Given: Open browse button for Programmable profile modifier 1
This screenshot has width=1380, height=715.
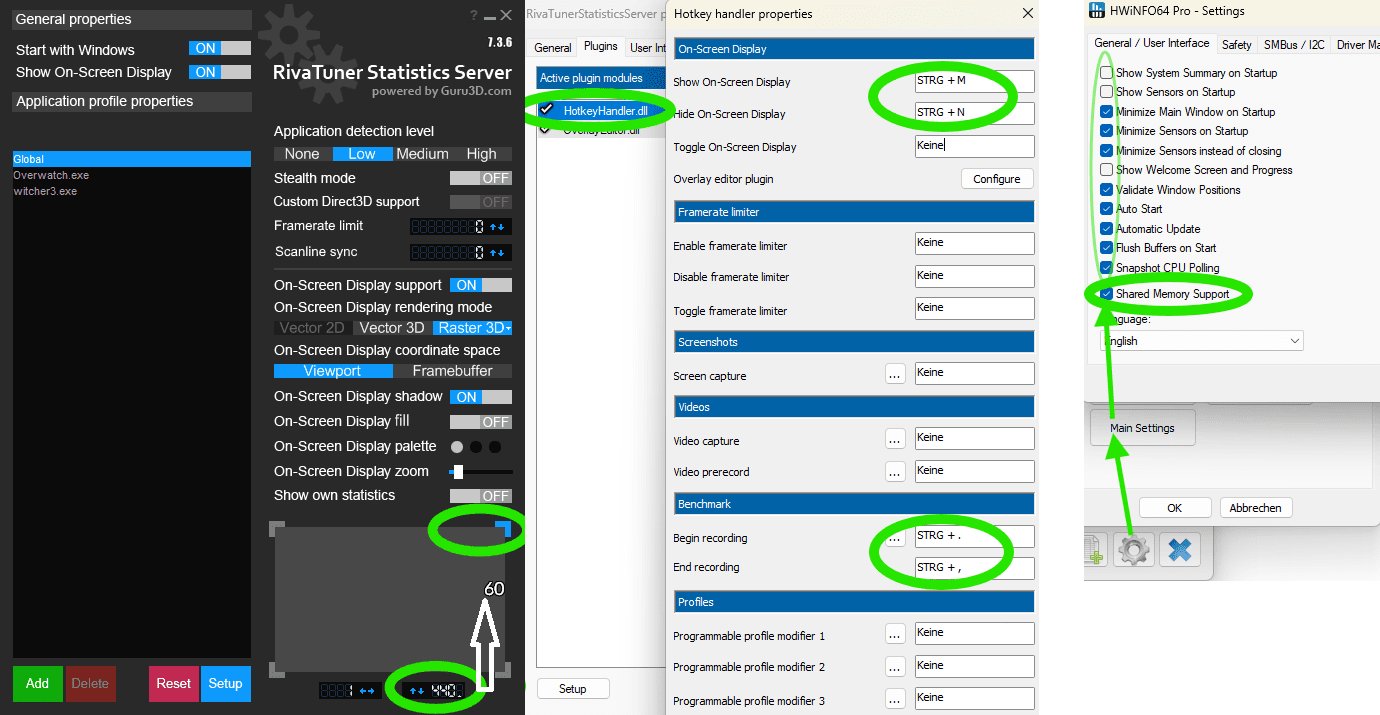Looking at the screenshot, I should [x=896, y=634].
